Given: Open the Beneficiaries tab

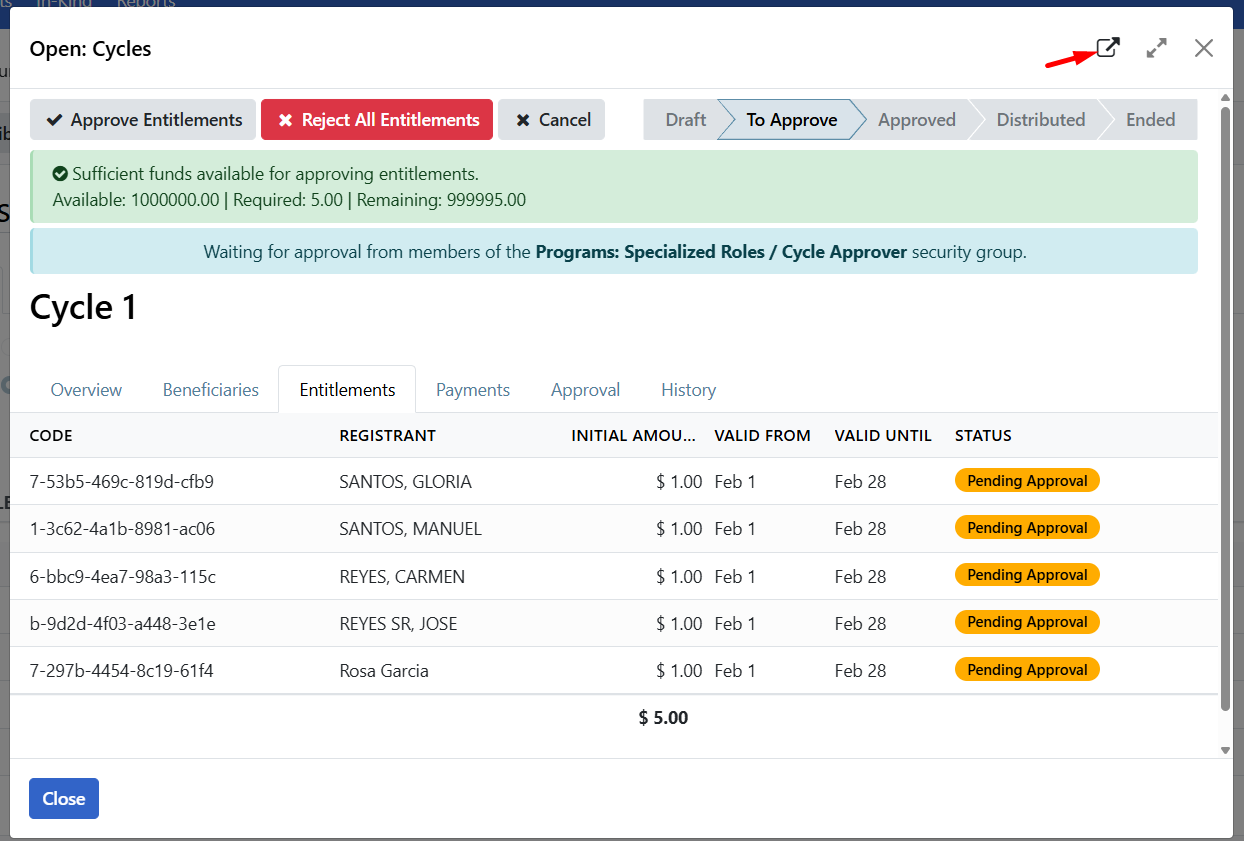Looking at the screenshot, I should pos(210,390).
